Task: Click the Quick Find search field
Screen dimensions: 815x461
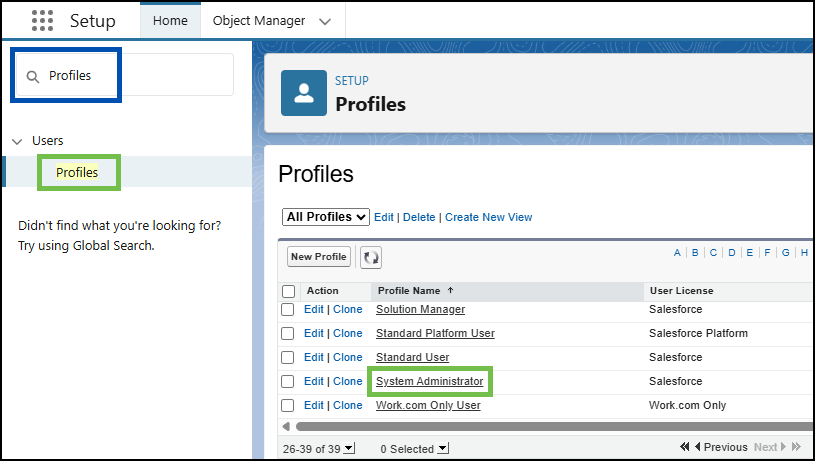Action: click(x=125, y=75)
